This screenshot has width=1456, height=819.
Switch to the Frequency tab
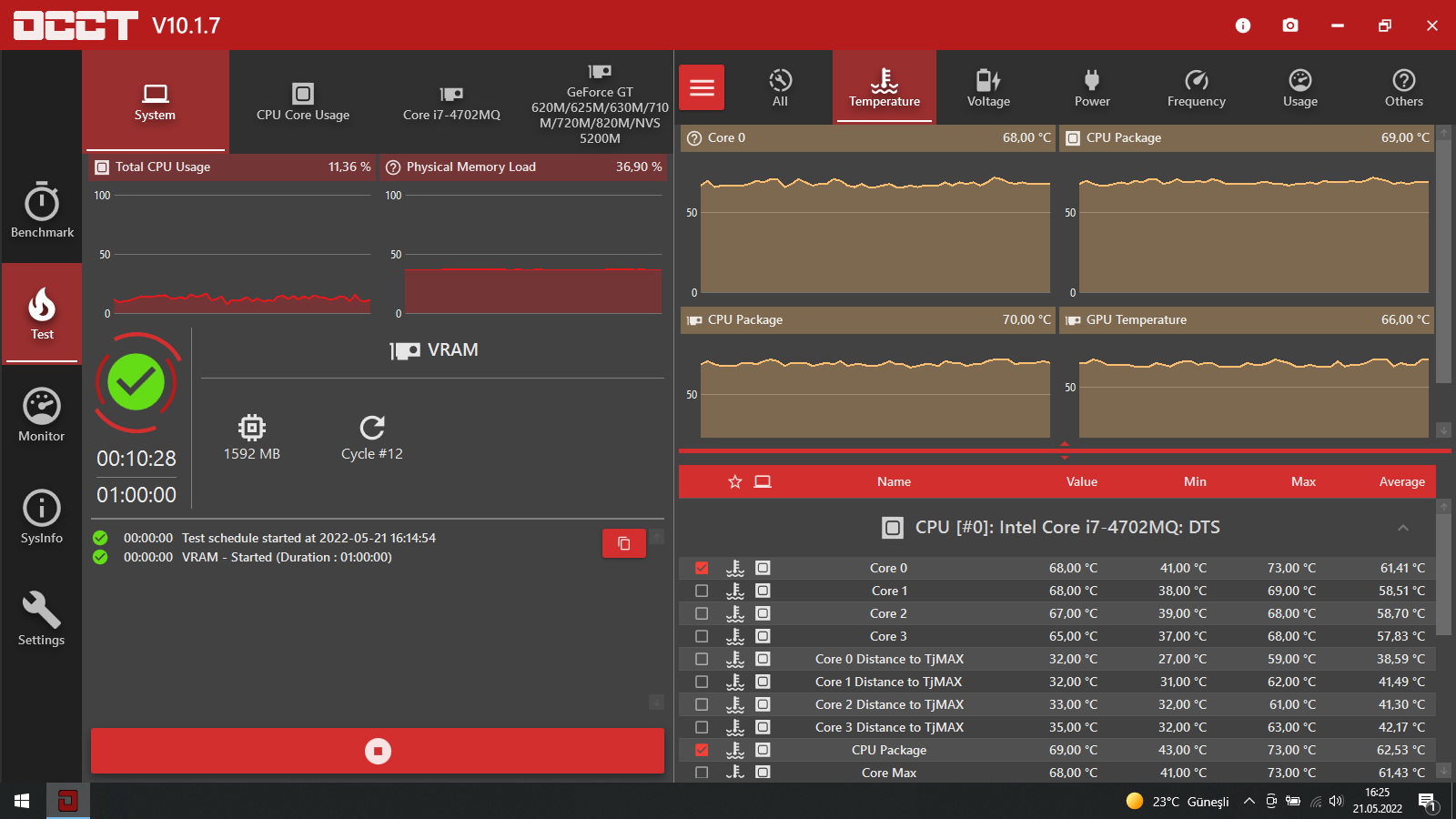(x=1197, y=87)
